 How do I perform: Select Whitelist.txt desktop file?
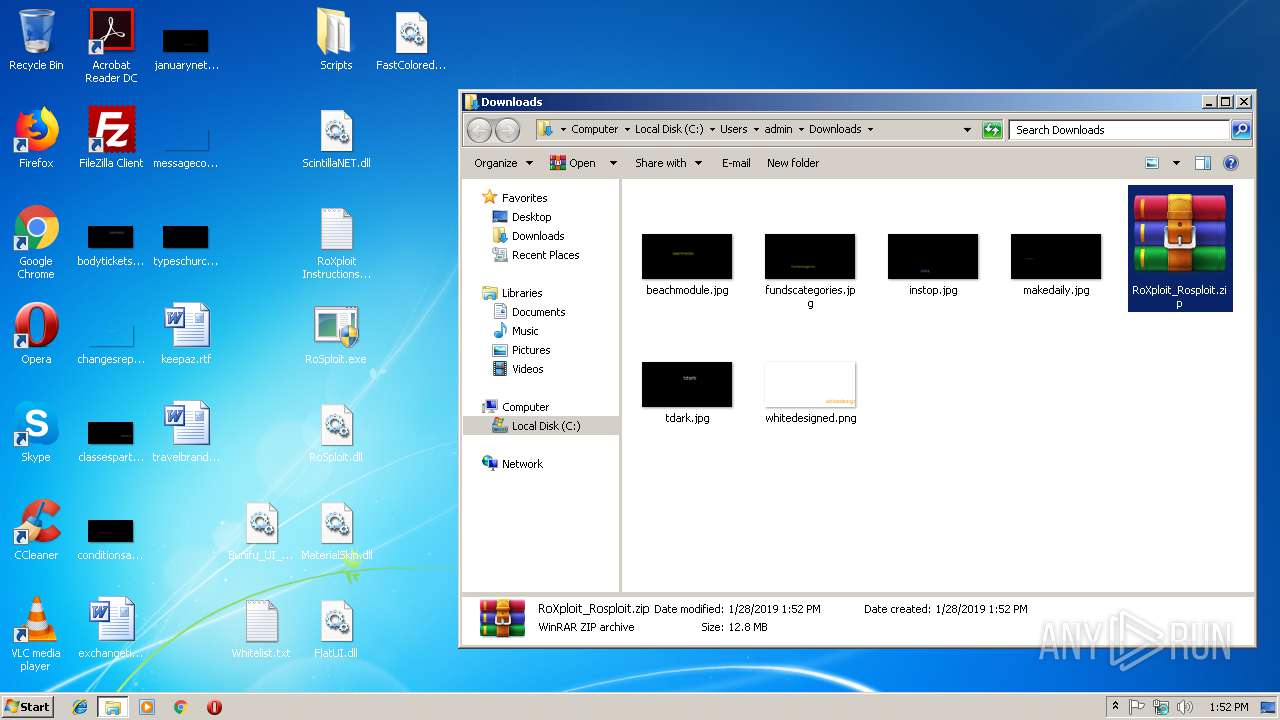pyautogui.click(x=261, y=628)
